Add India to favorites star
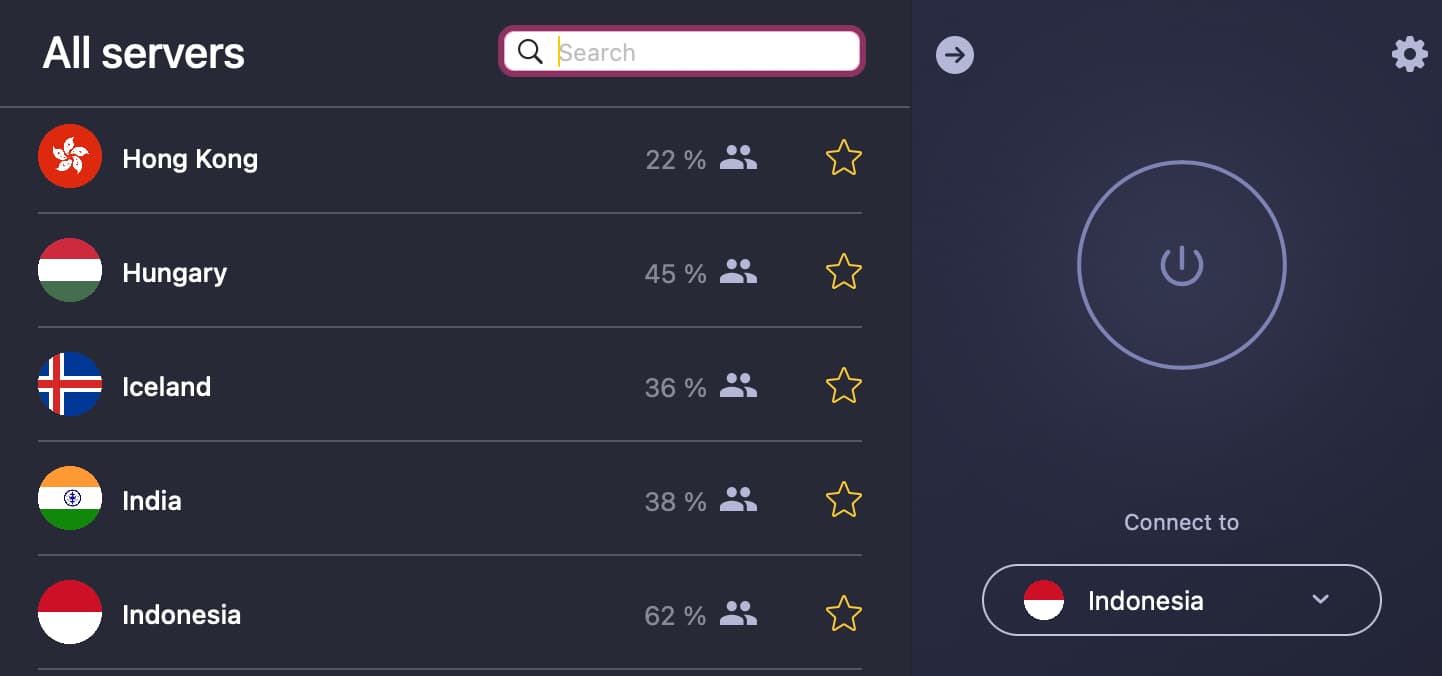This screenshot has height=676, width=1442. point(844,500)
